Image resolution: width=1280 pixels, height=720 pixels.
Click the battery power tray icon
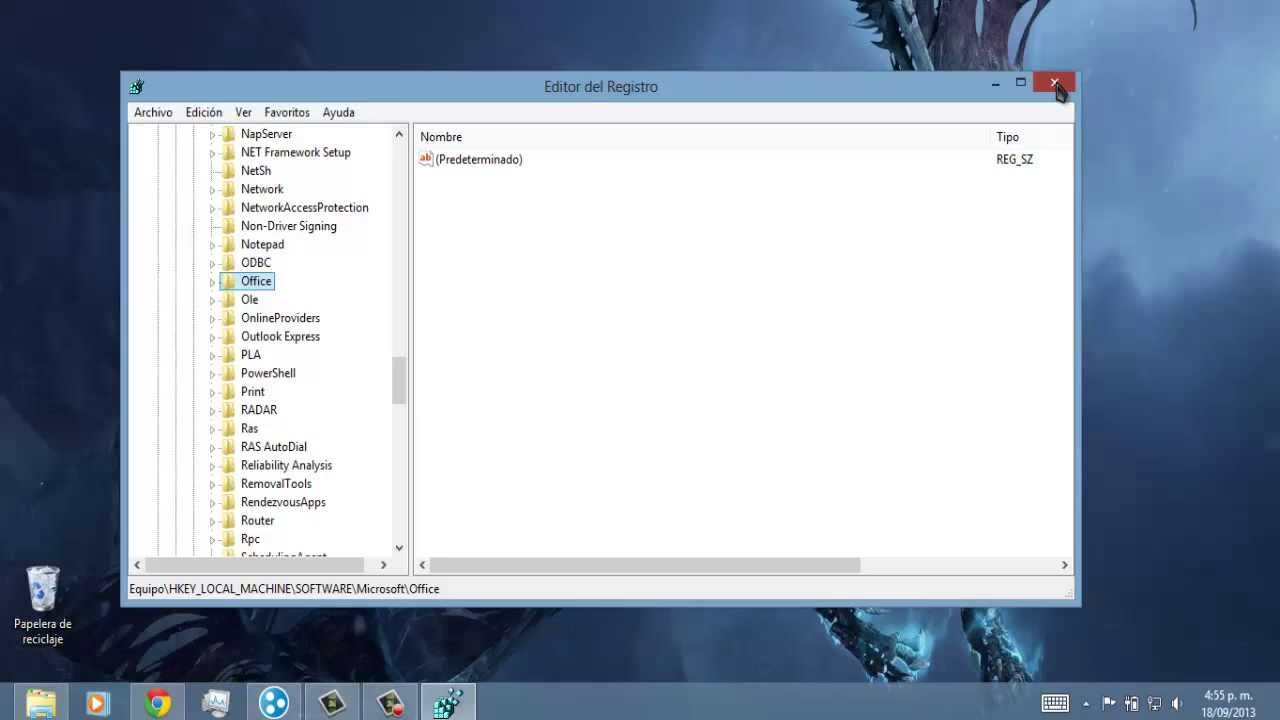[x=1132, y=703]
